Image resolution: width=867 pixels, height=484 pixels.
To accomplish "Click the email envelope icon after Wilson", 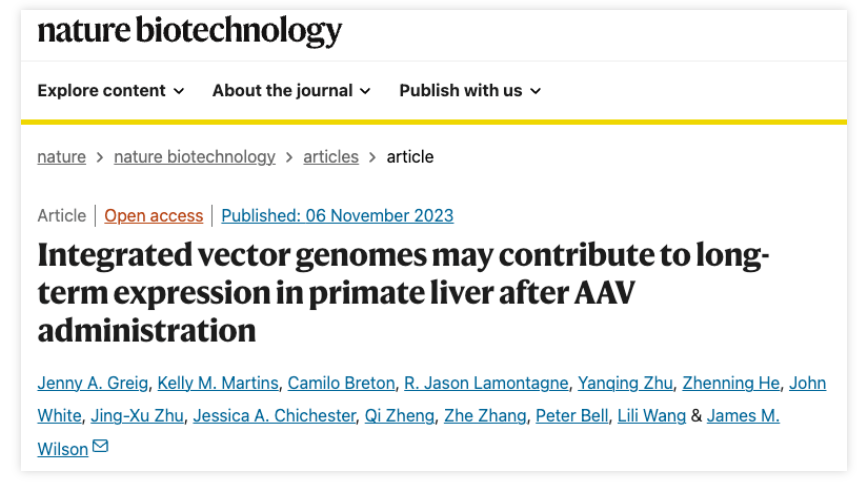I will [x=100, y=446].
